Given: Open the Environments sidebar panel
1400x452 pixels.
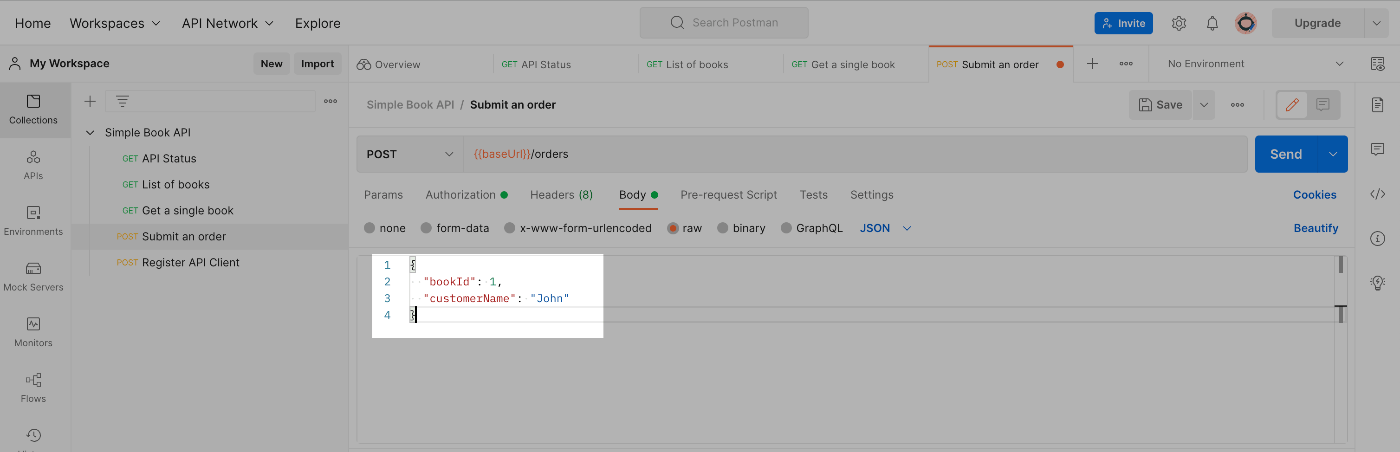Looking at the screenshot, I should click(x=33, y=221).
